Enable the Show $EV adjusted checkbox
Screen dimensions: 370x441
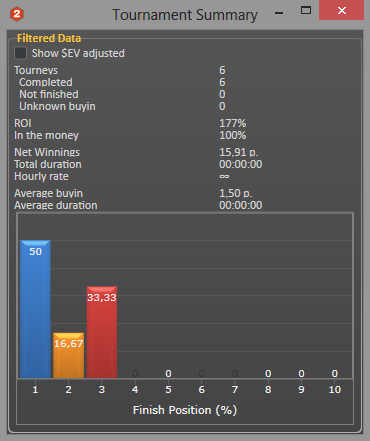click(x=20, y=53)
